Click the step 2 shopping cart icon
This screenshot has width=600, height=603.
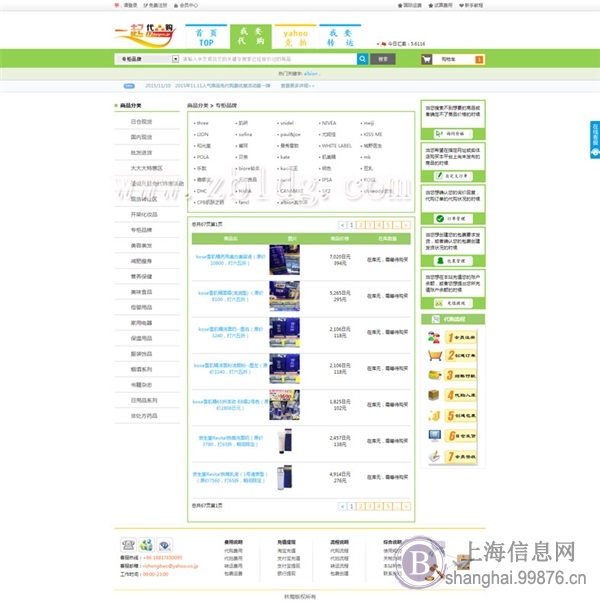(x=434, y=356)
